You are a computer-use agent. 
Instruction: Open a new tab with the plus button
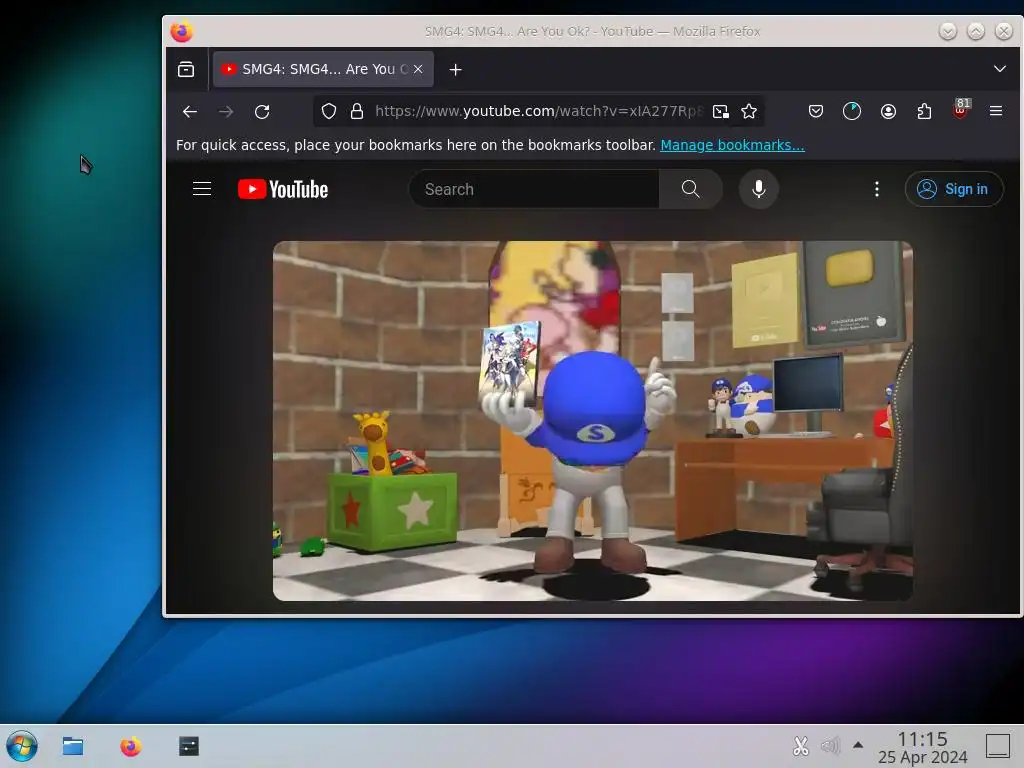point(456,69)
